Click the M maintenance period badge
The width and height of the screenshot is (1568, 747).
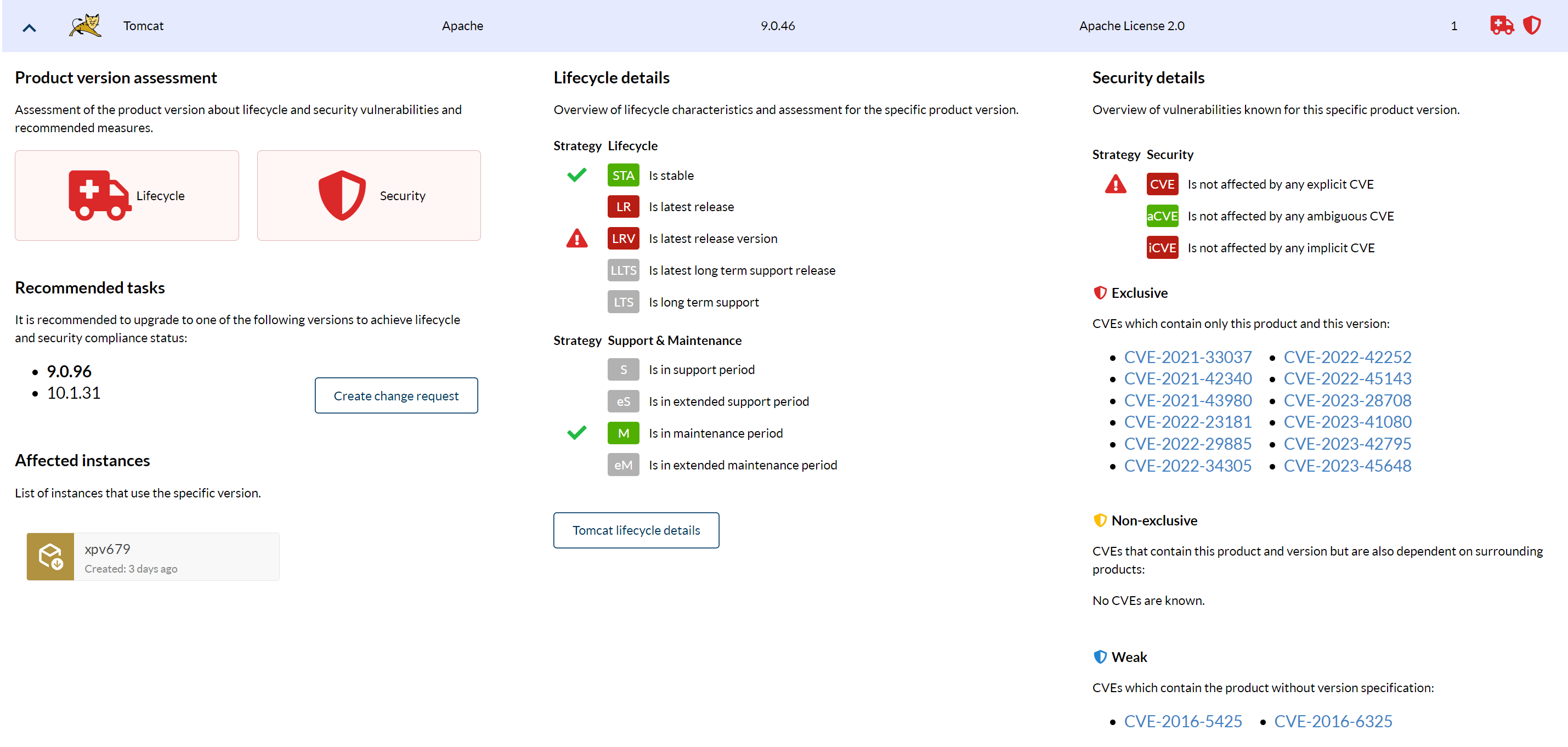pyautogui.click(x=623, y=433)
